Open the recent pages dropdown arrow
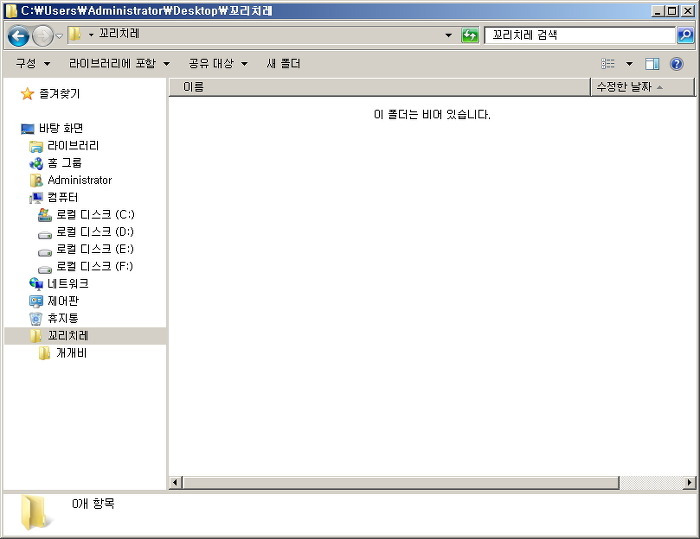The width and height of the screenshot is (700, 539). pyautogui.click(x=59, y=36)
